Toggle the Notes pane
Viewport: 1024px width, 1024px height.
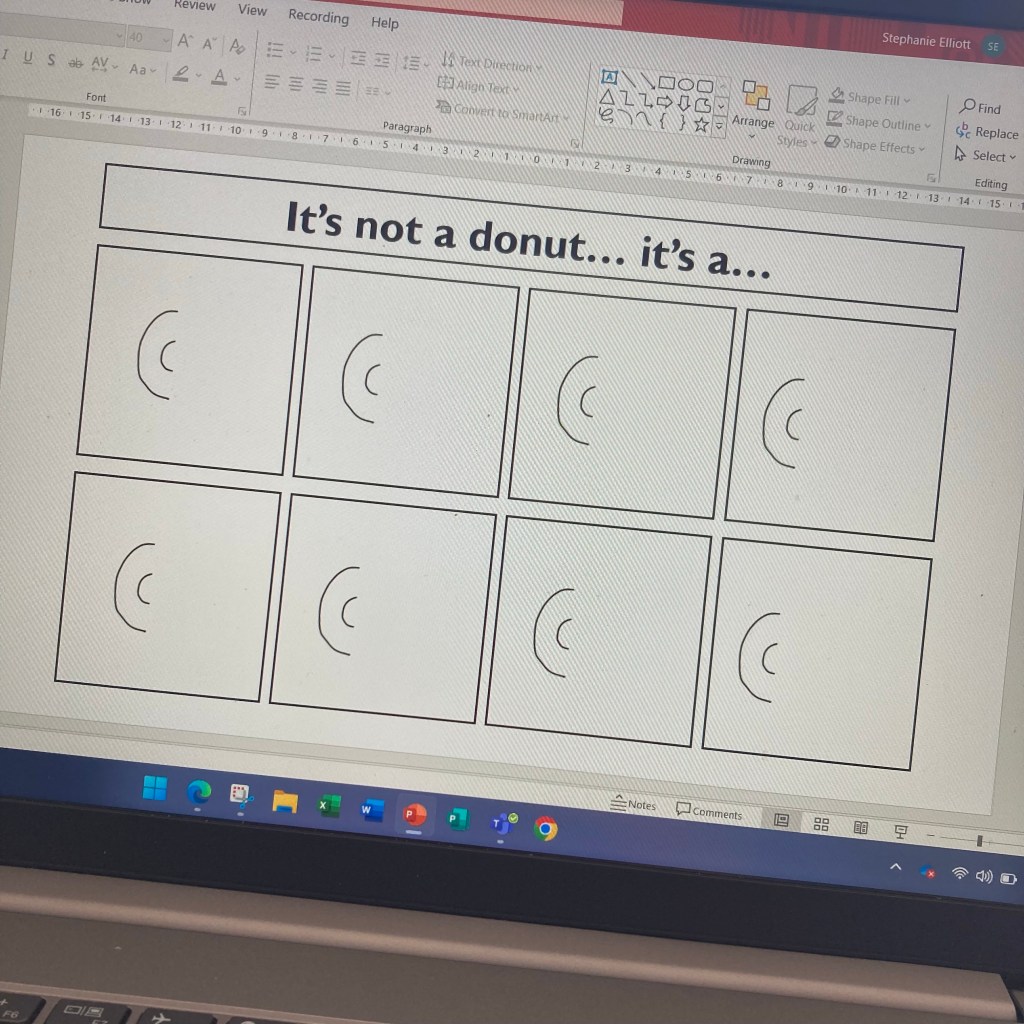(634, 804)
